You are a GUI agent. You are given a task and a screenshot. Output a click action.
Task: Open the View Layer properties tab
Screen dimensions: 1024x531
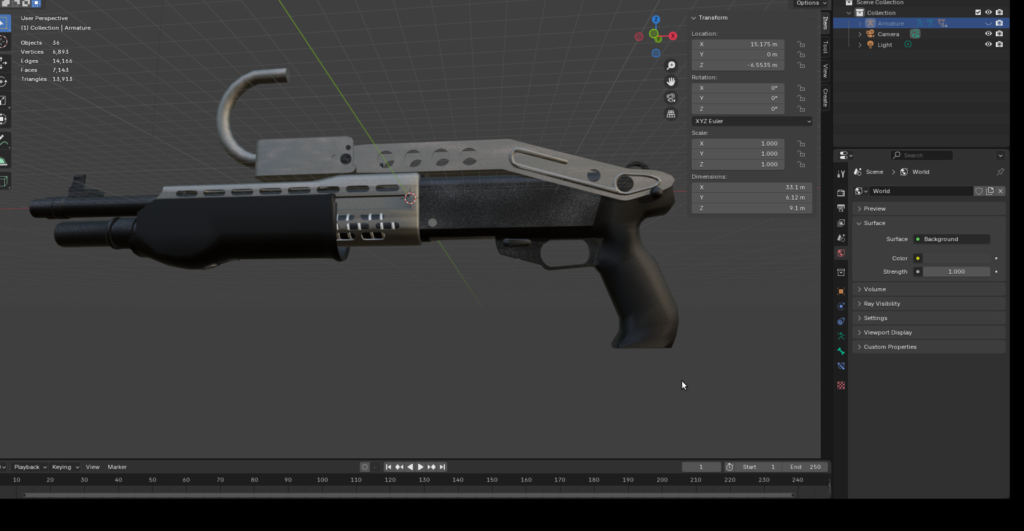coord(841,223)
